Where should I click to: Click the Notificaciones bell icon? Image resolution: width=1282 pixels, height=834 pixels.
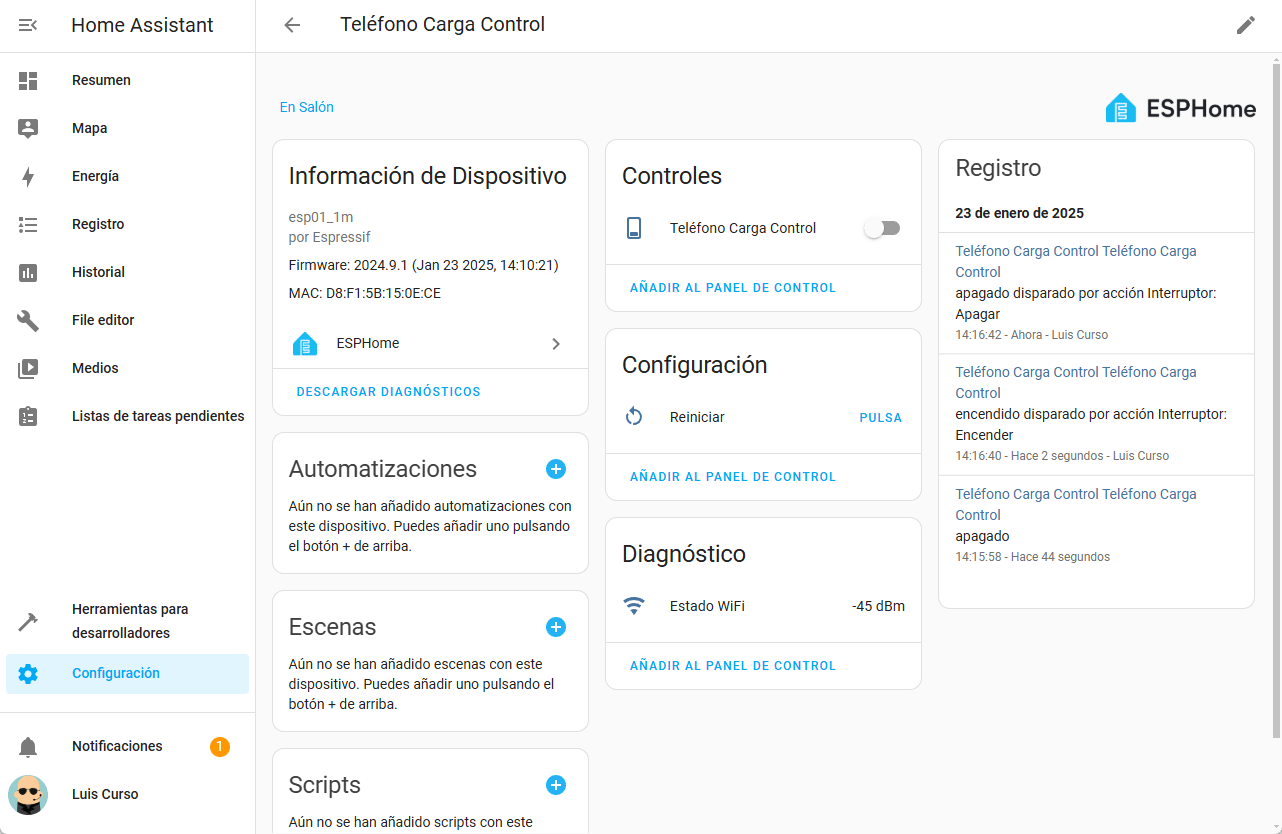click(x=28, y=747)
